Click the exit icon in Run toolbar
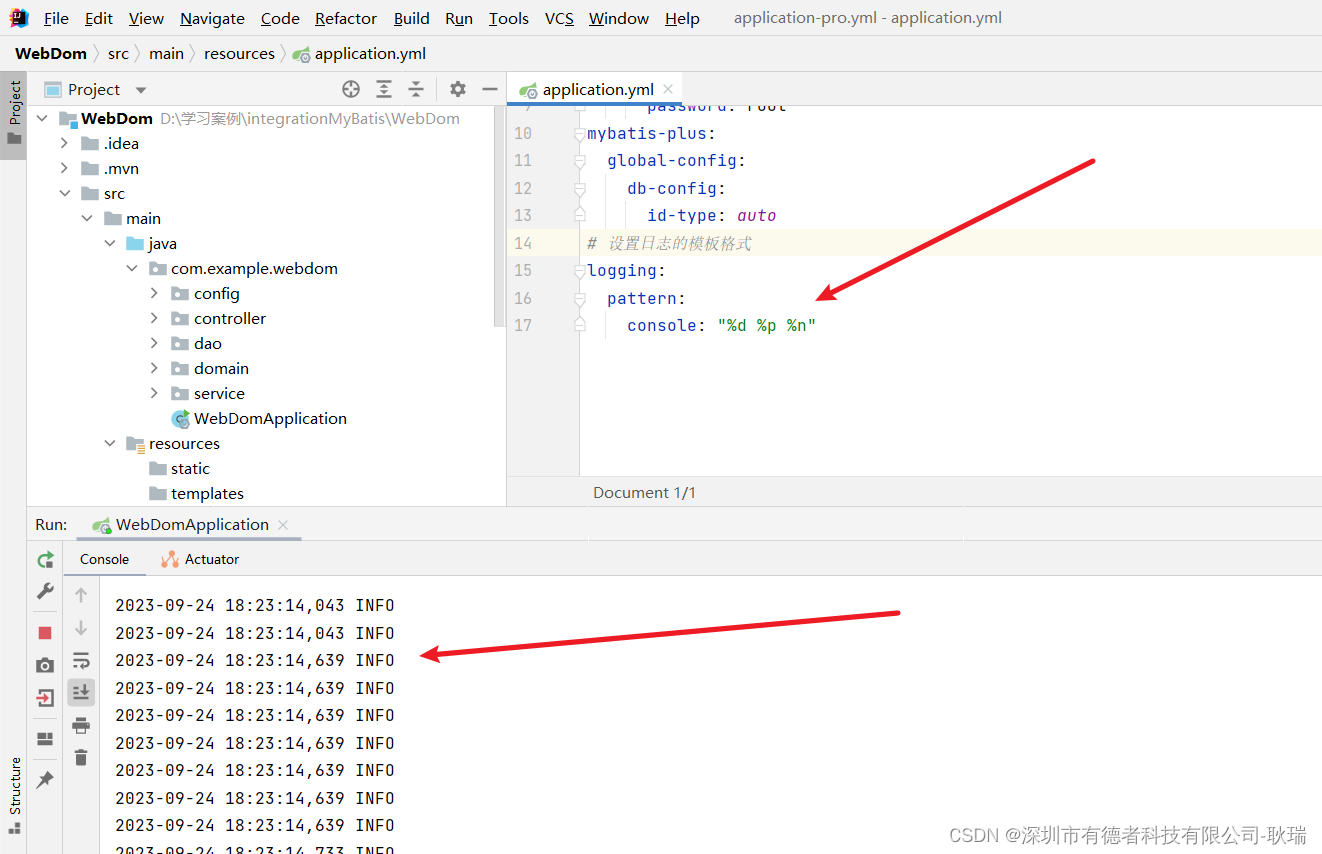Image resolution: width=1322 pixels, height=854 pixels. click(x=45, y=697)
